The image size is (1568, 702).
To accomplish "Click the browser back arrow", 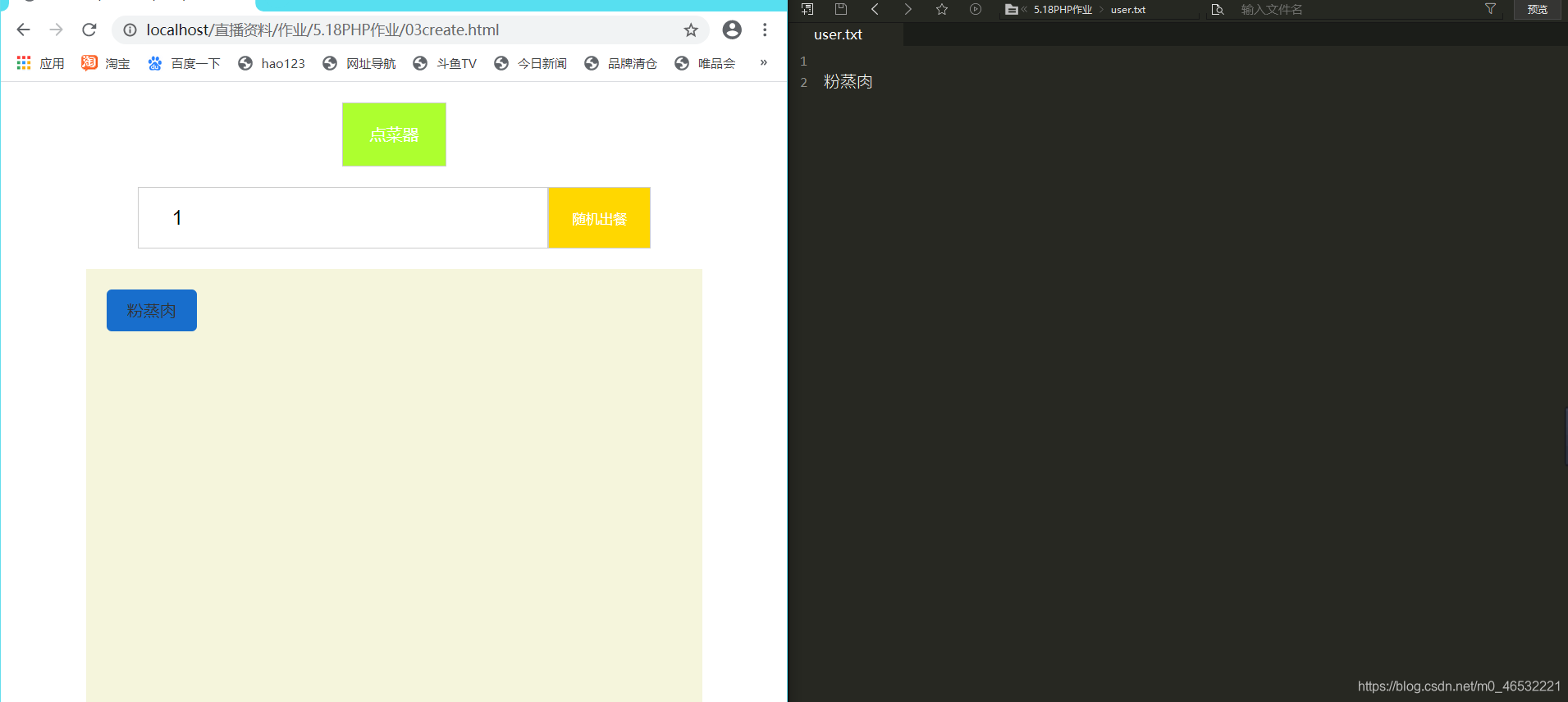I will [x=23, y=30].
